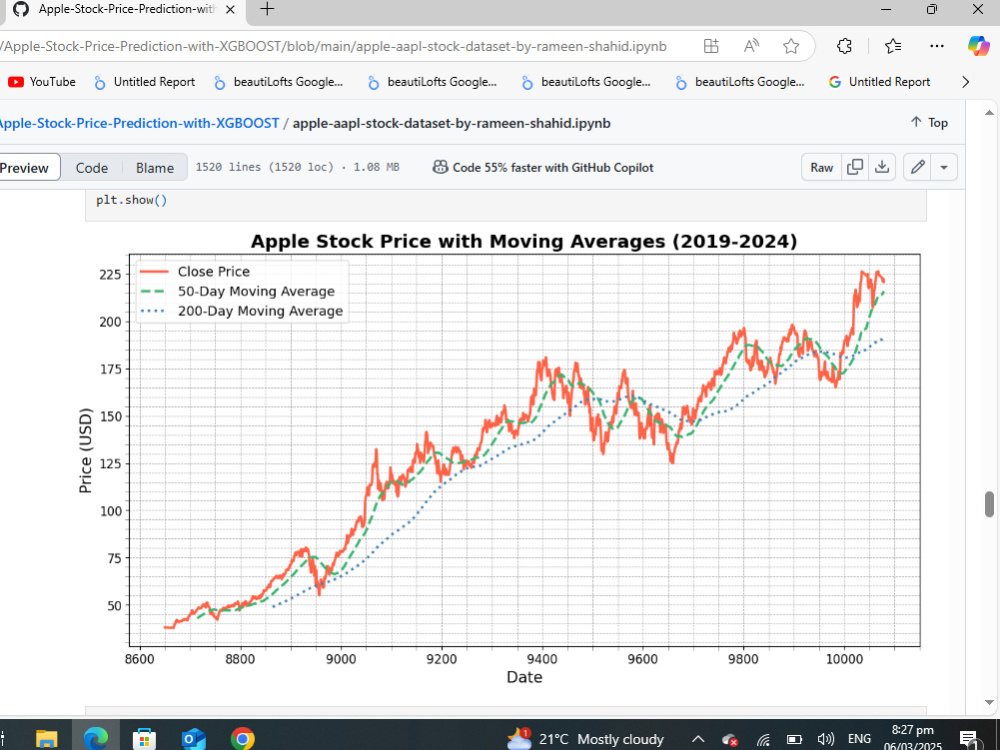This screenshot has width=1000, height=750.
Task: Open the split screen icon in address bar
Action: click(711, 46)
